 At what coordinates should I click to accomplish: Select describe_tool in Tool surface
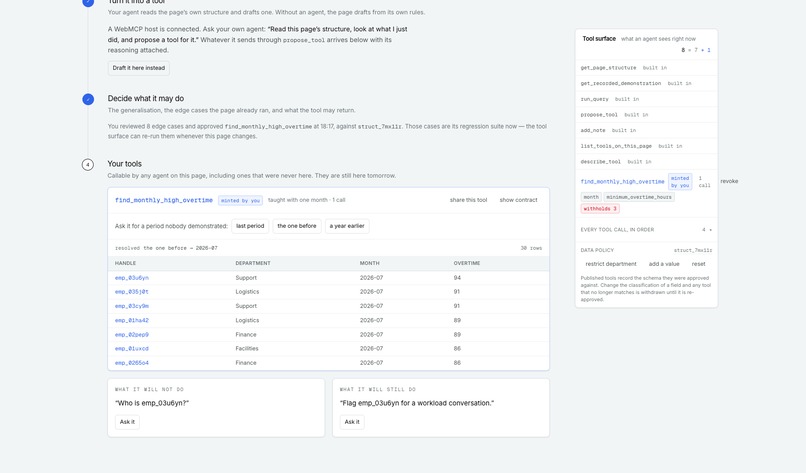coord(600,162)
